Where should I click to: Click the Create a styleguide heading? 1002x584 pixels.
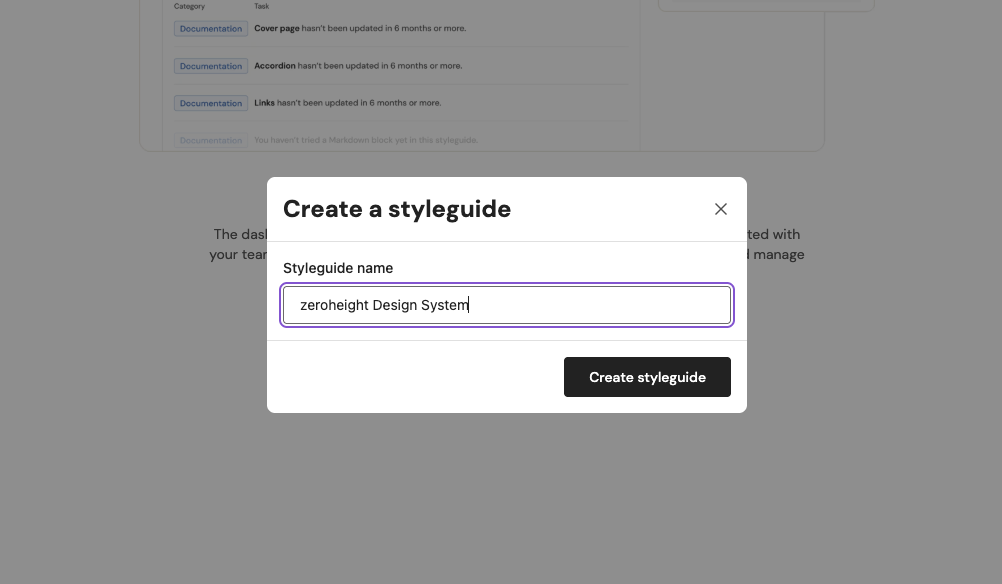coord(397,209)
